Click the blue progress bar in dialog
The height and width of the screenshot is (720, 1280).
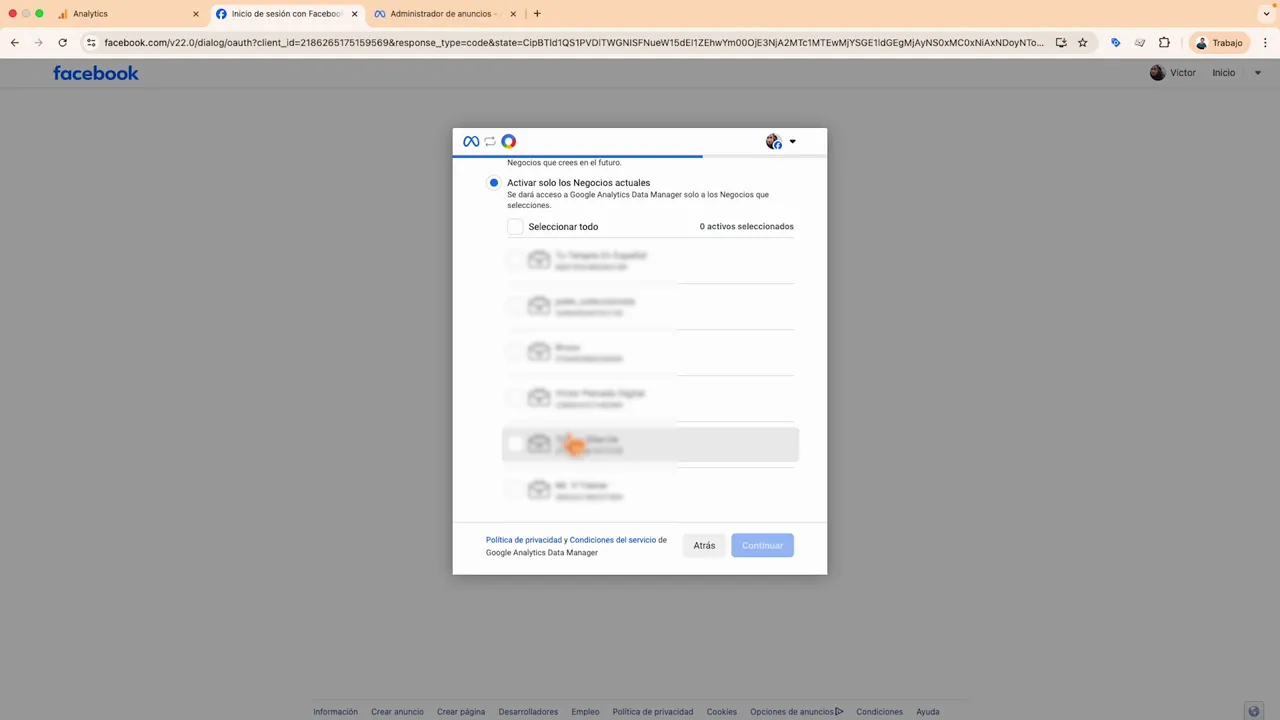click(578, 156)
